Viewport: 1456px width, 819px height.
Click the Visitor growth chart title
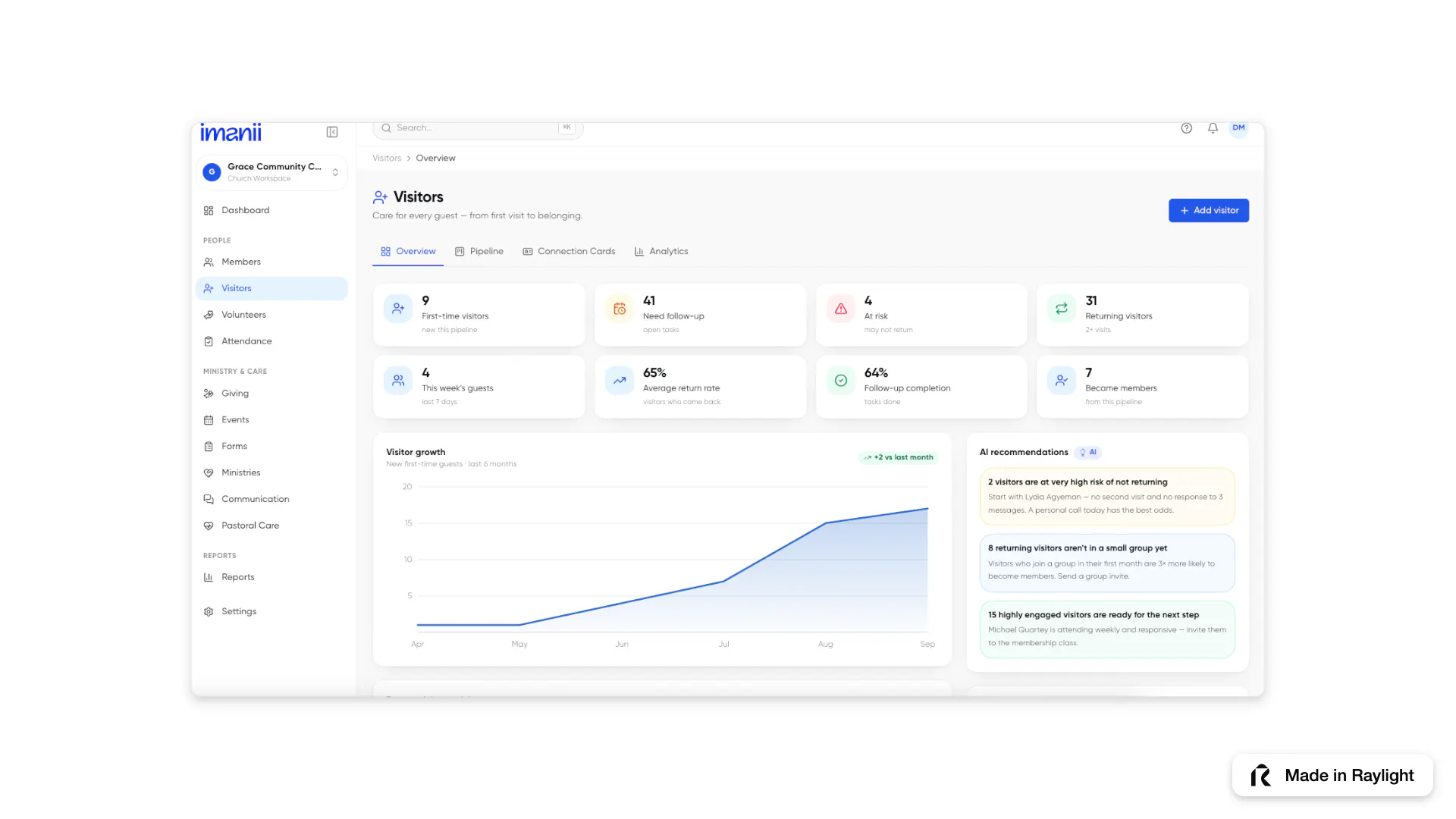[416, 452]
